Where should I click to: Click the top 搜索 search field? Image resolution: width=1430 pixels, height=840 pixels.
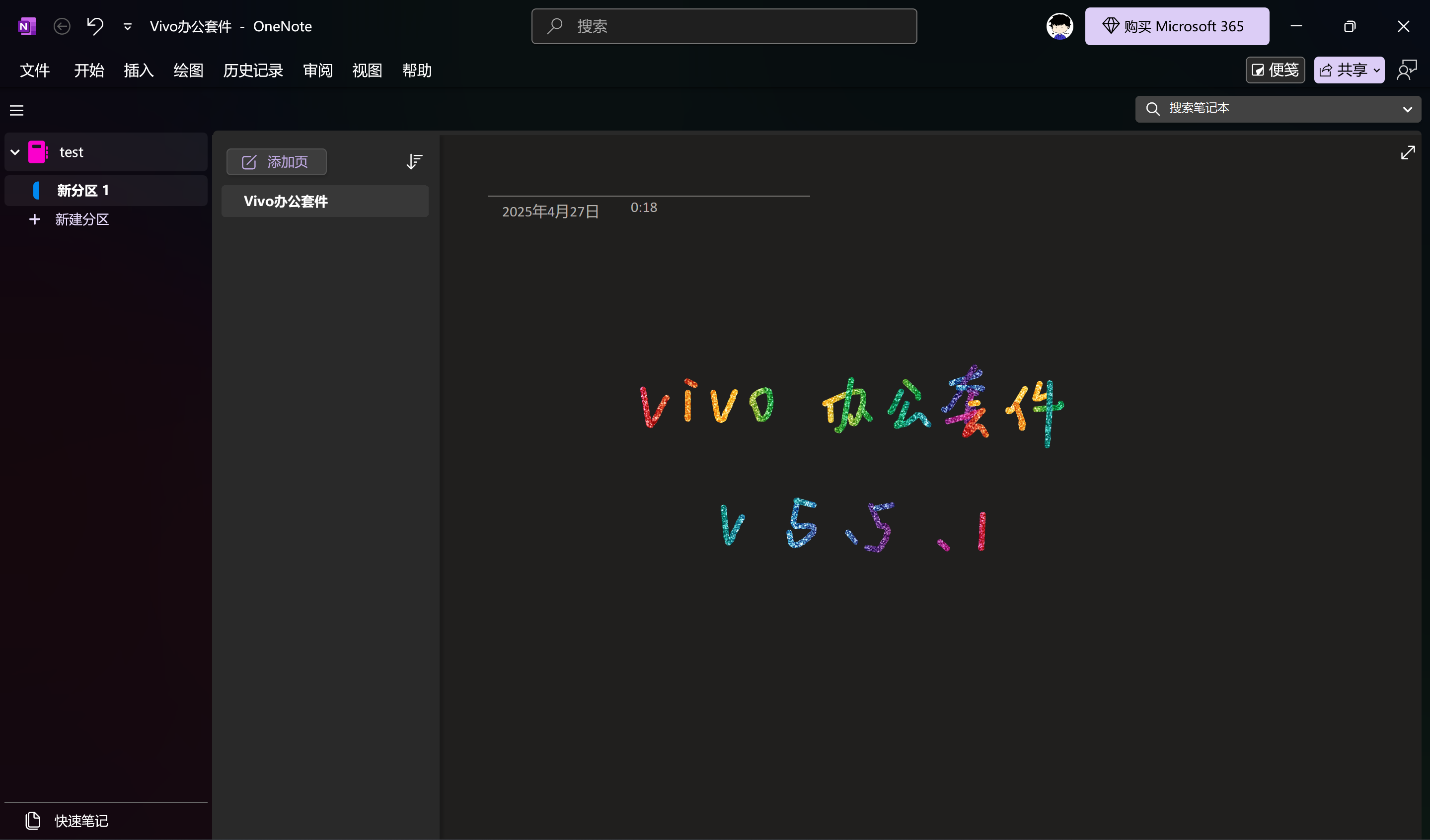tap(724, 26)
